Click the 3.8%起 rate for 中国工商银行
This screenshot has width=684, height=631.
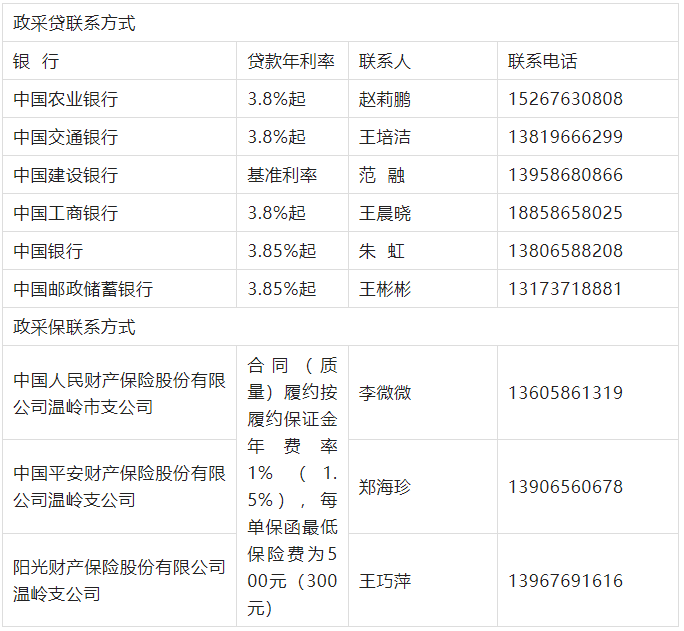(x=277, y=213)
